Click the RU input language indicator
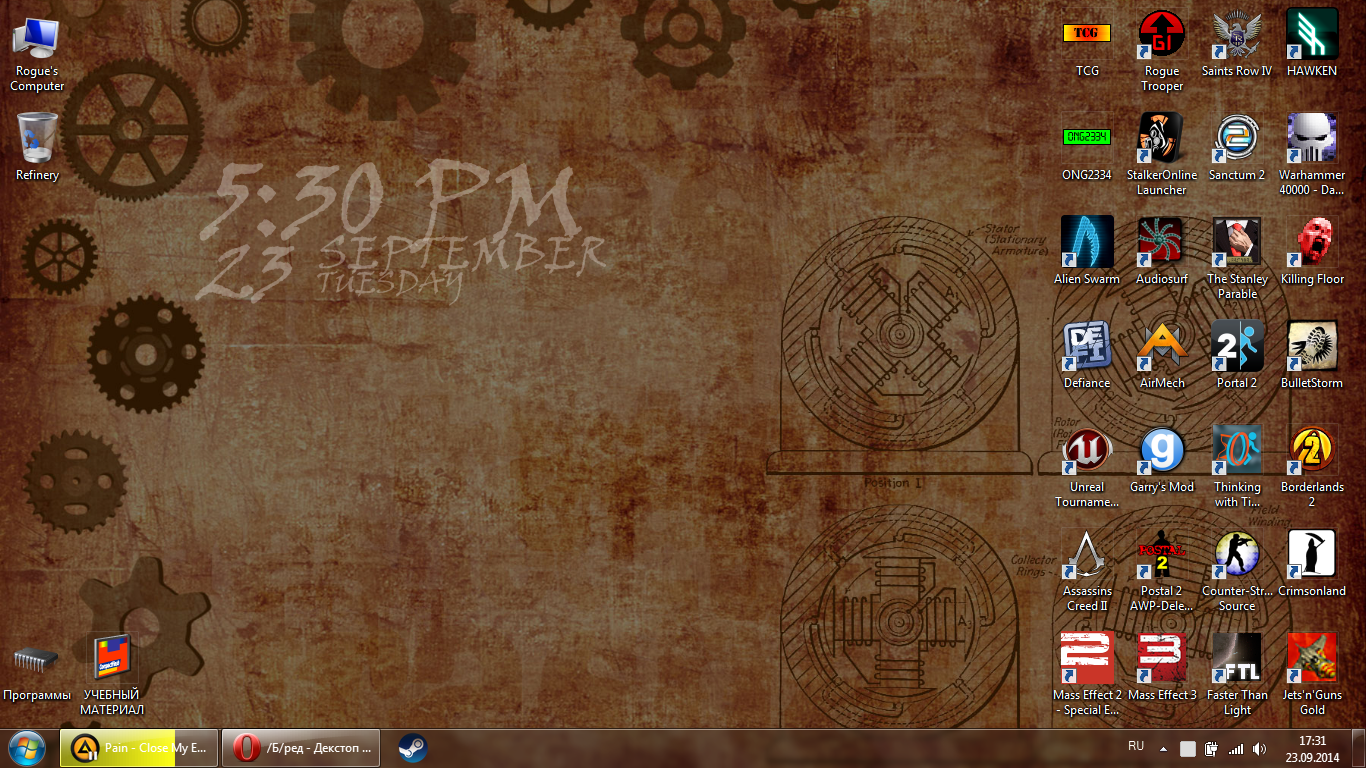This screenshot has width=1366, height=768. coord(1136,747)
